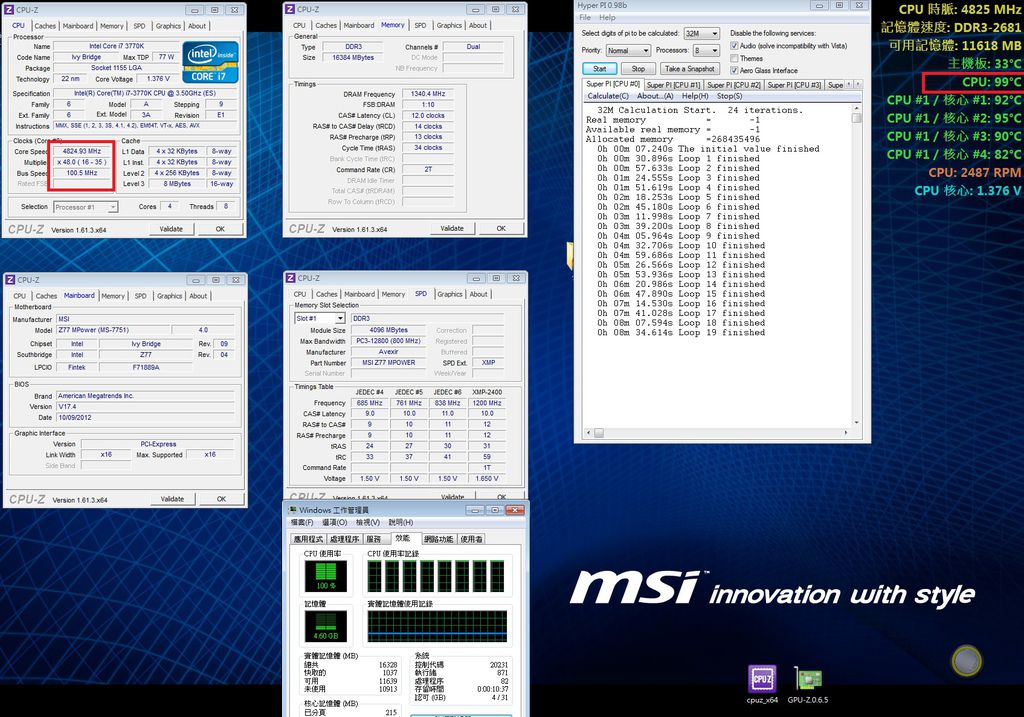Click OK in the CPU-Z Memory window

(501, 229)
